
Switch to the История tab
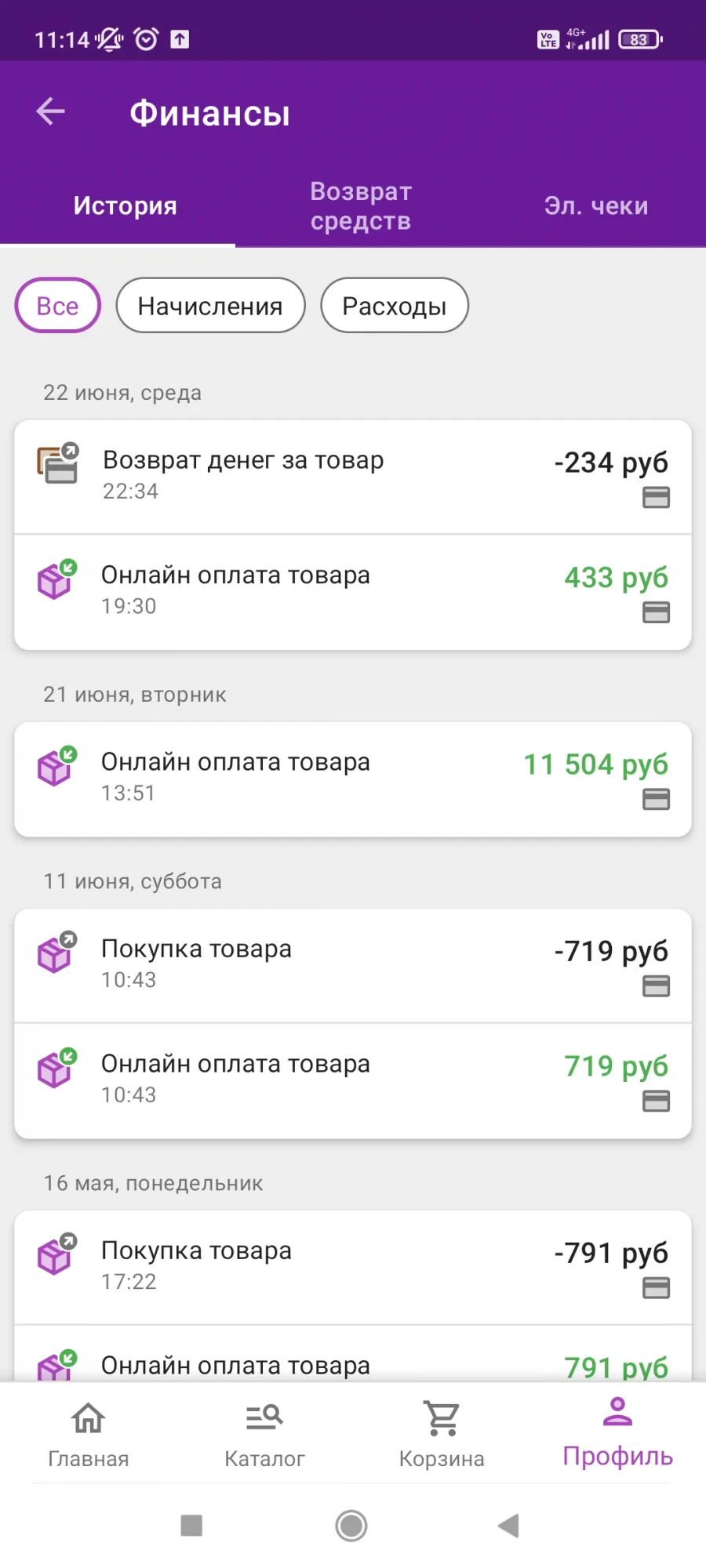tap(126, 206)
